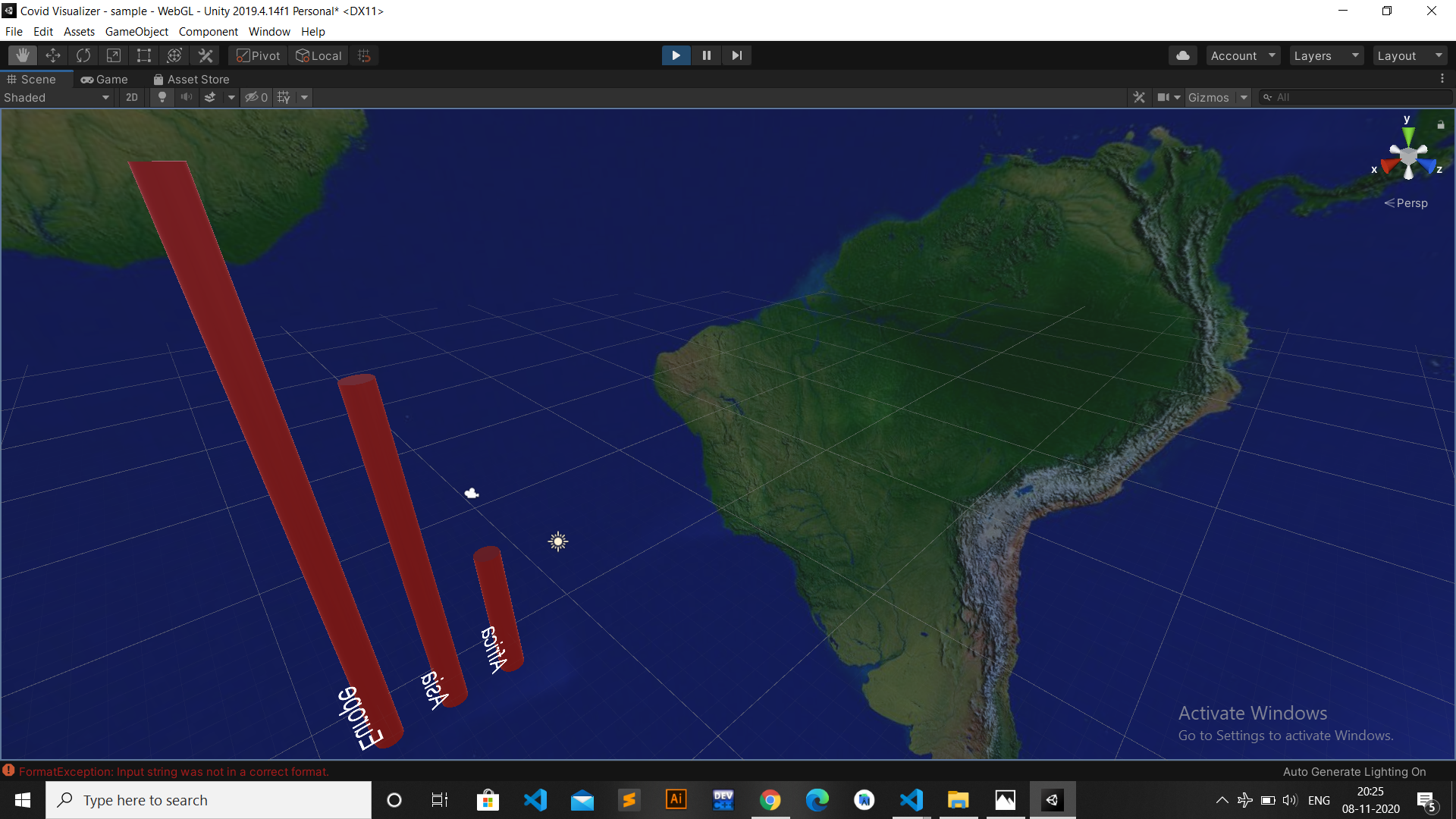Open Unity Collab cloud services

[x=1182, y=55]
